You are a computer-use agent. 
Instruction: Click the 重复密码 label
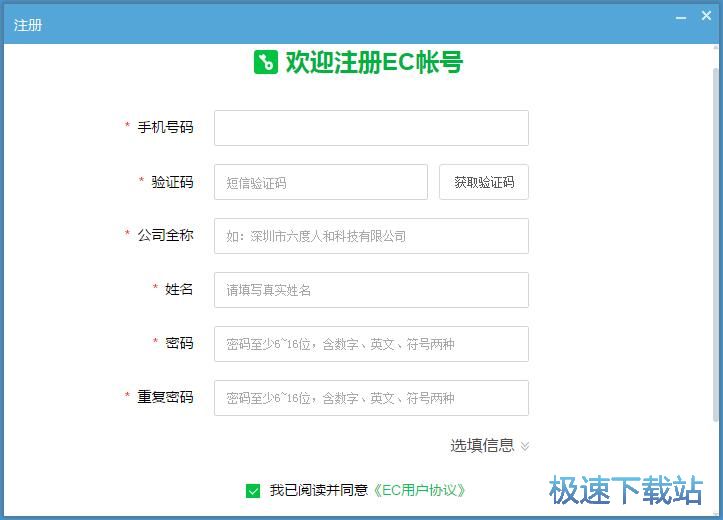pyautogui.click(x=165, y=397)
